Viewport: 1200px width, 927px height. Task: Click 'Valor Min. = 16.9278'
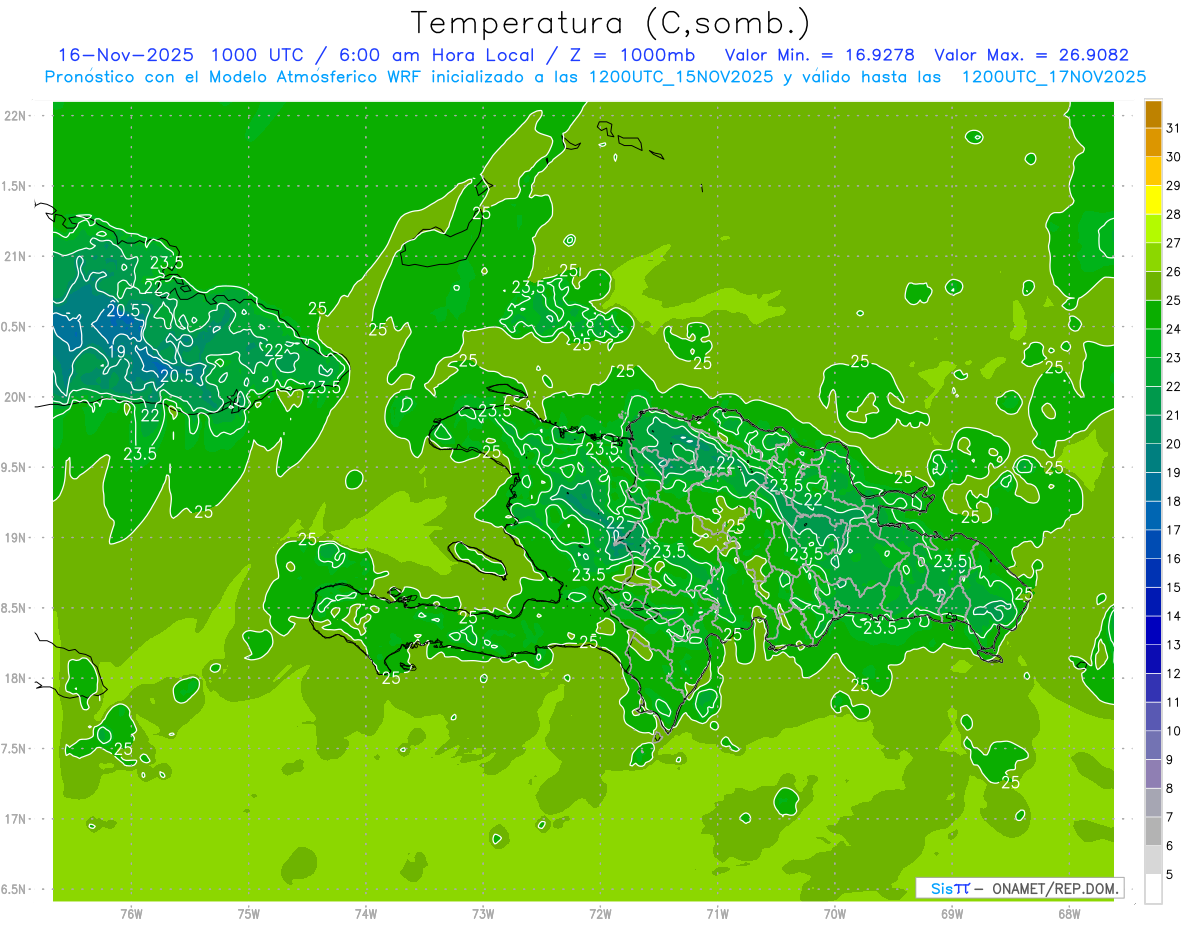point(820,55)
